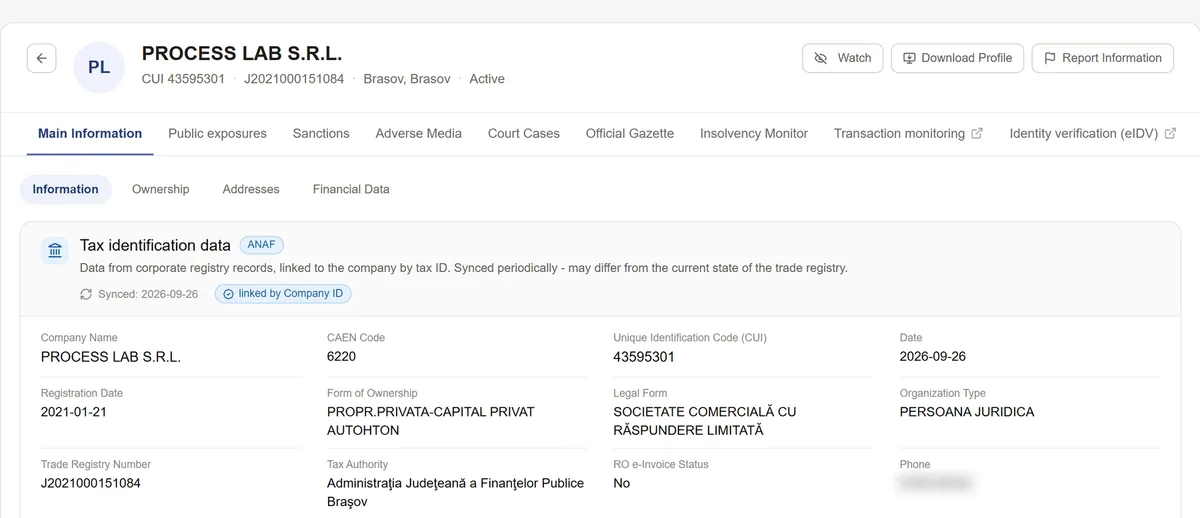Click the Registration Date value 2021-01-21
1200x518 pixels.
74,412
